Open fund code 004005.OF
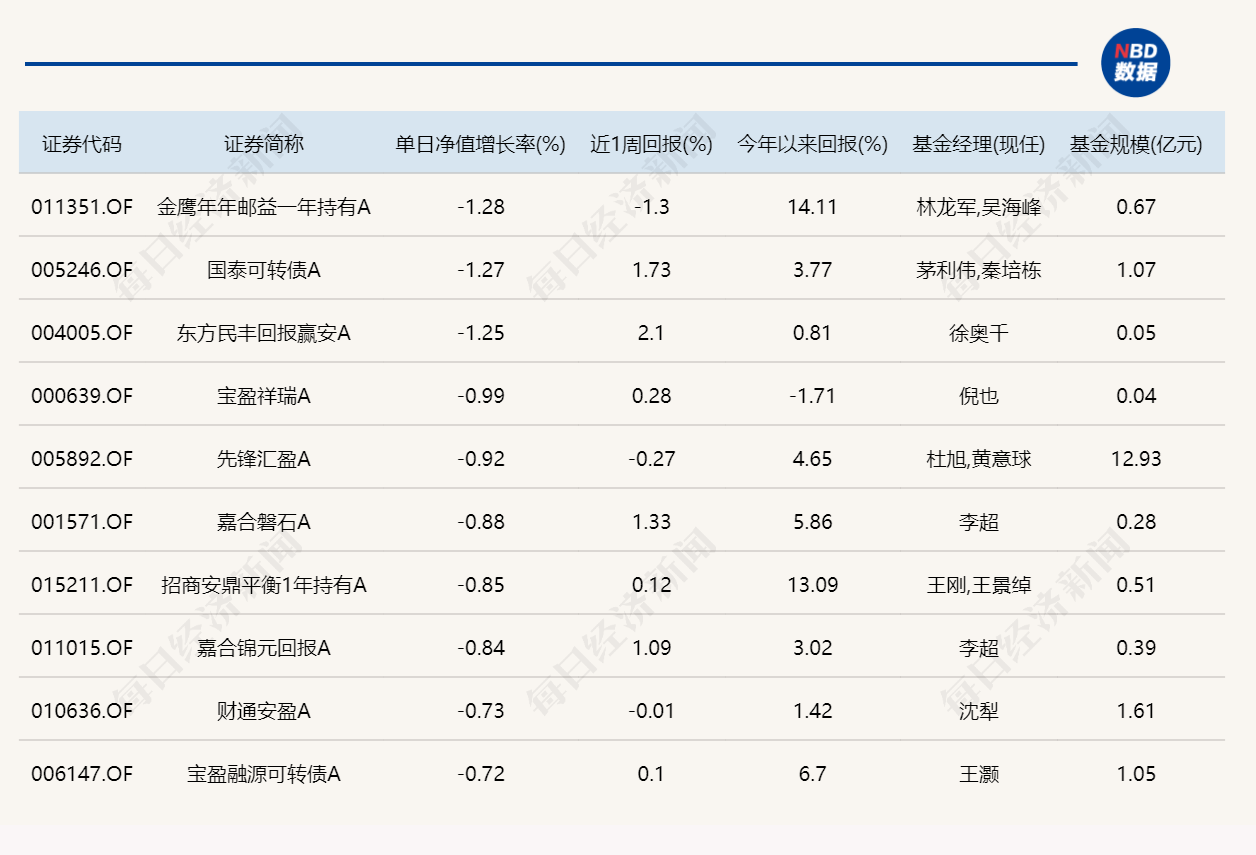Image resolution: width=1256 pixels, height=855 pixels. pos(82,333)
